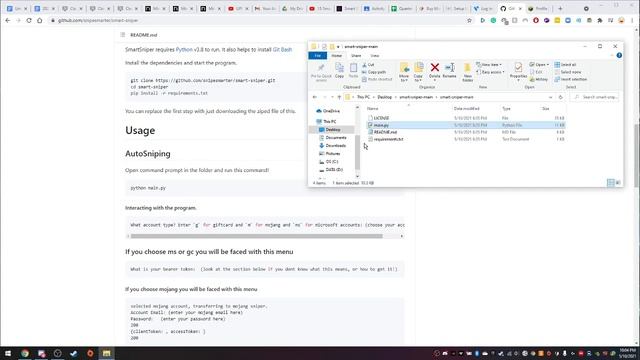
Task: Sort files by the Name column
Action: [372, 109]
